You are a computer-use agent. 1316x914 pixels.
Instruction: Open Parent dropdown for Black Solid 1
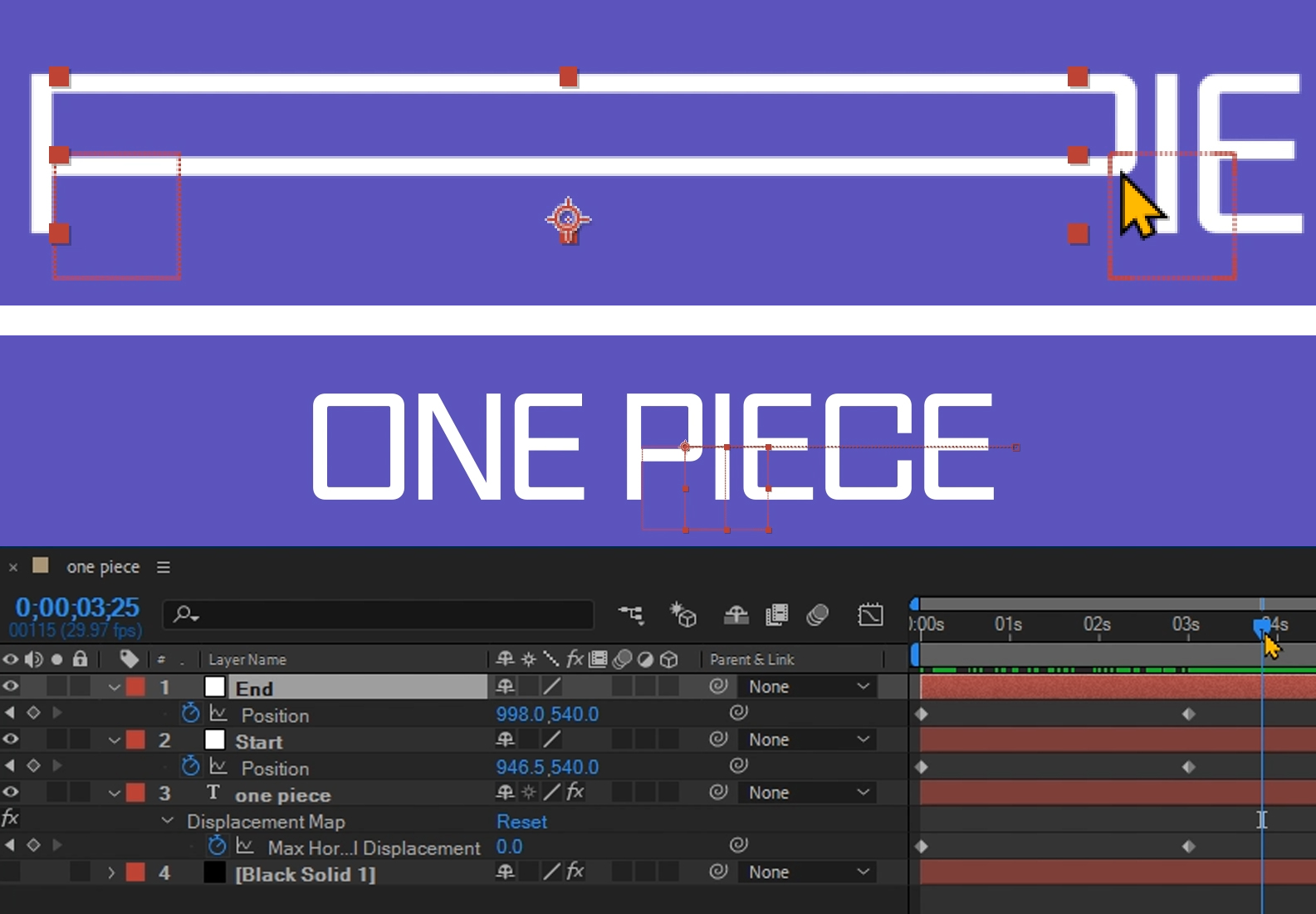point(808,872)
